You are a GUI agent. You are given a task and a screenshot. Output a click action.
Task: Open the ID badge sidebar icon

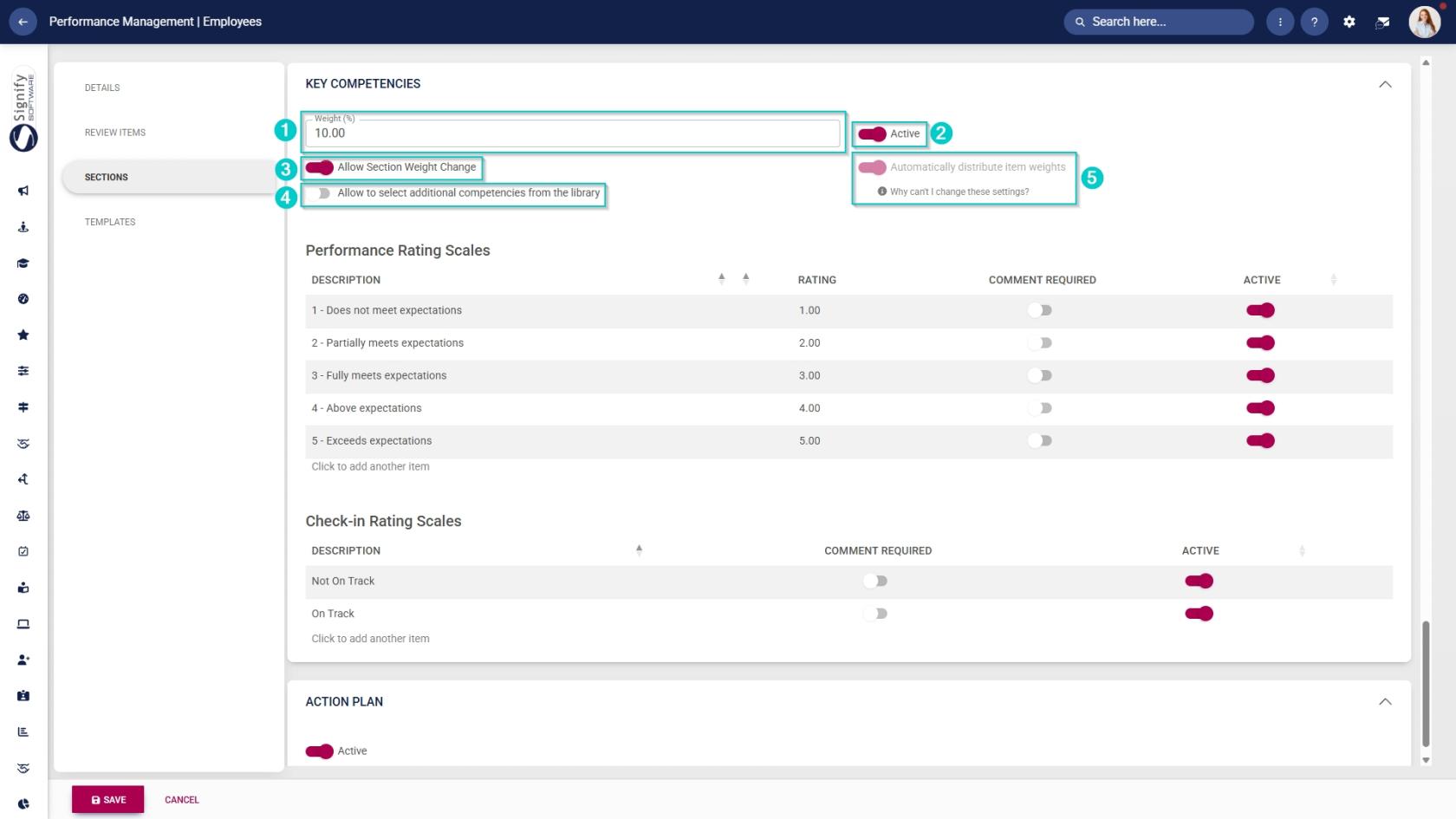tap(23, 695)
